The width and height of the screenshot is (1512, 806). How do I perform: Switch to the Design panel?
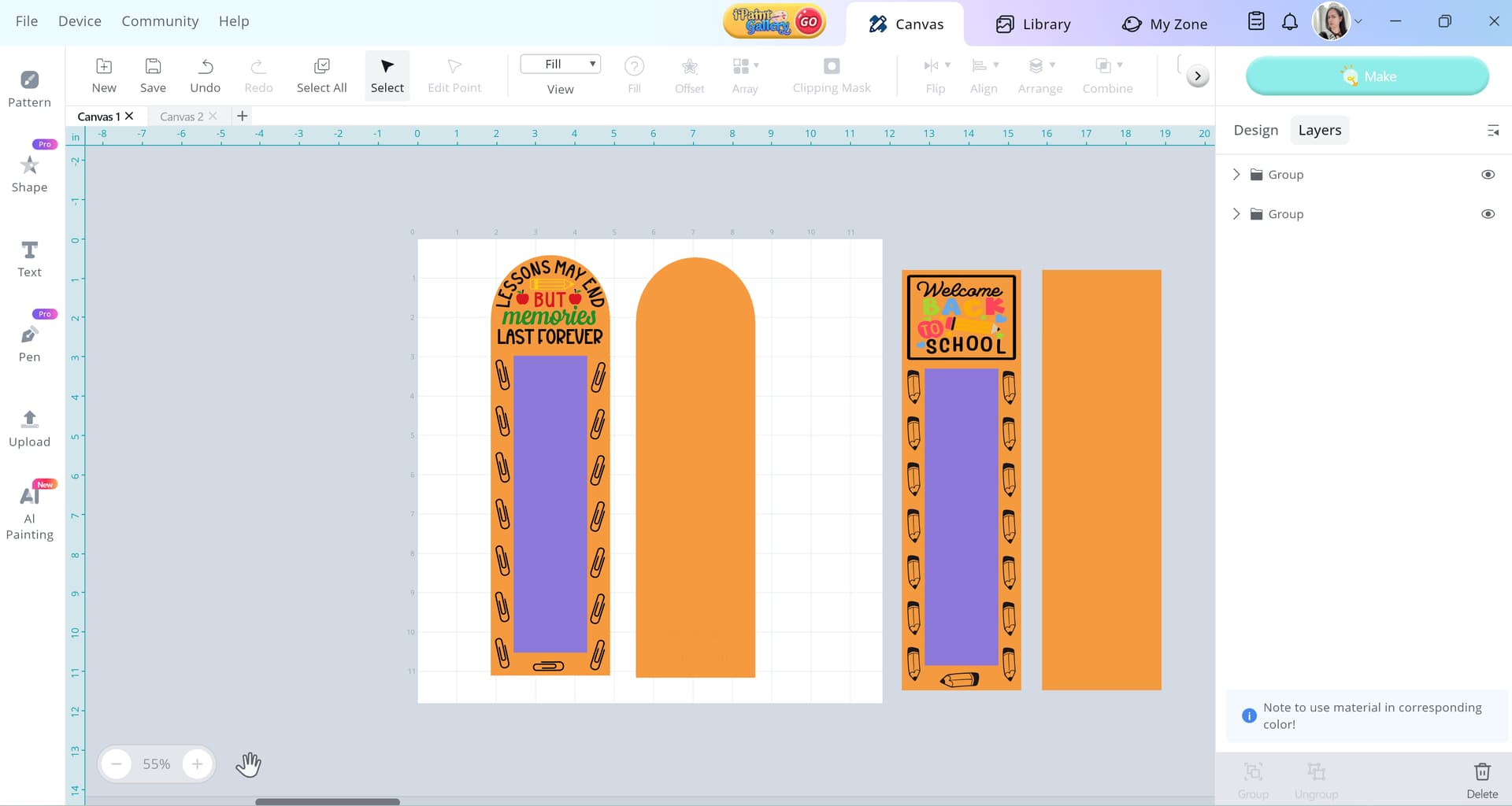[1255, 131]
